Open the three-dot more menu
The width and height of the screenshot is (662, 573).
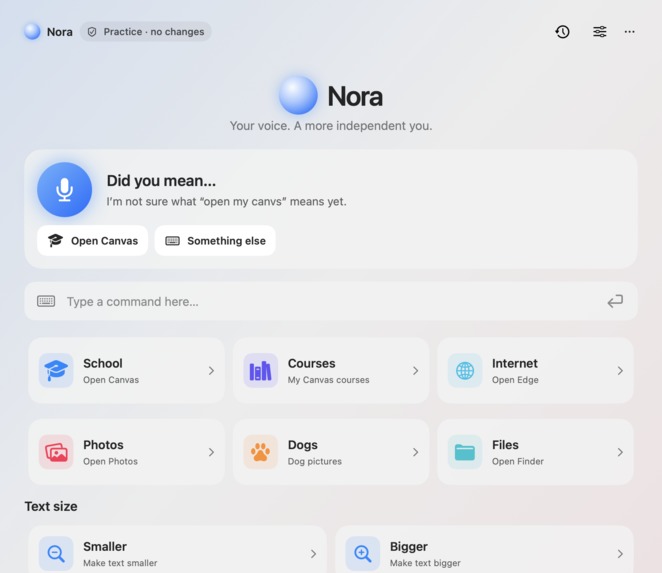click(x=629, y=32)
